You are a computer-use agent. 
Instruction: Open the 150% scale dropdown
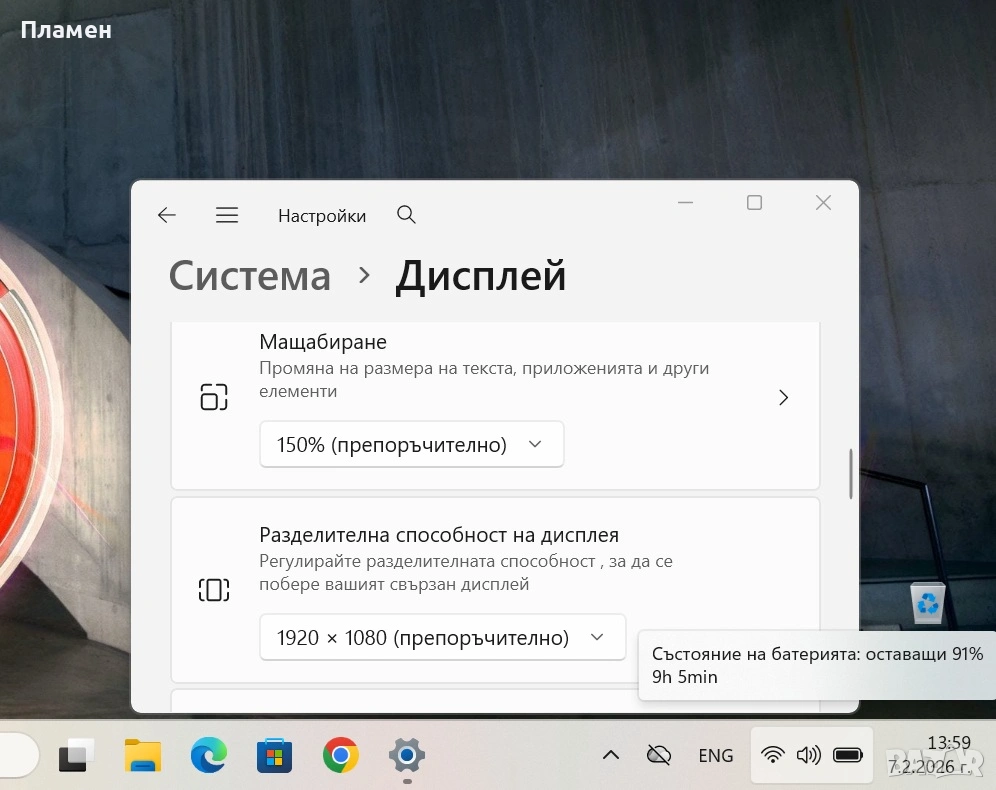pos(411,444)
